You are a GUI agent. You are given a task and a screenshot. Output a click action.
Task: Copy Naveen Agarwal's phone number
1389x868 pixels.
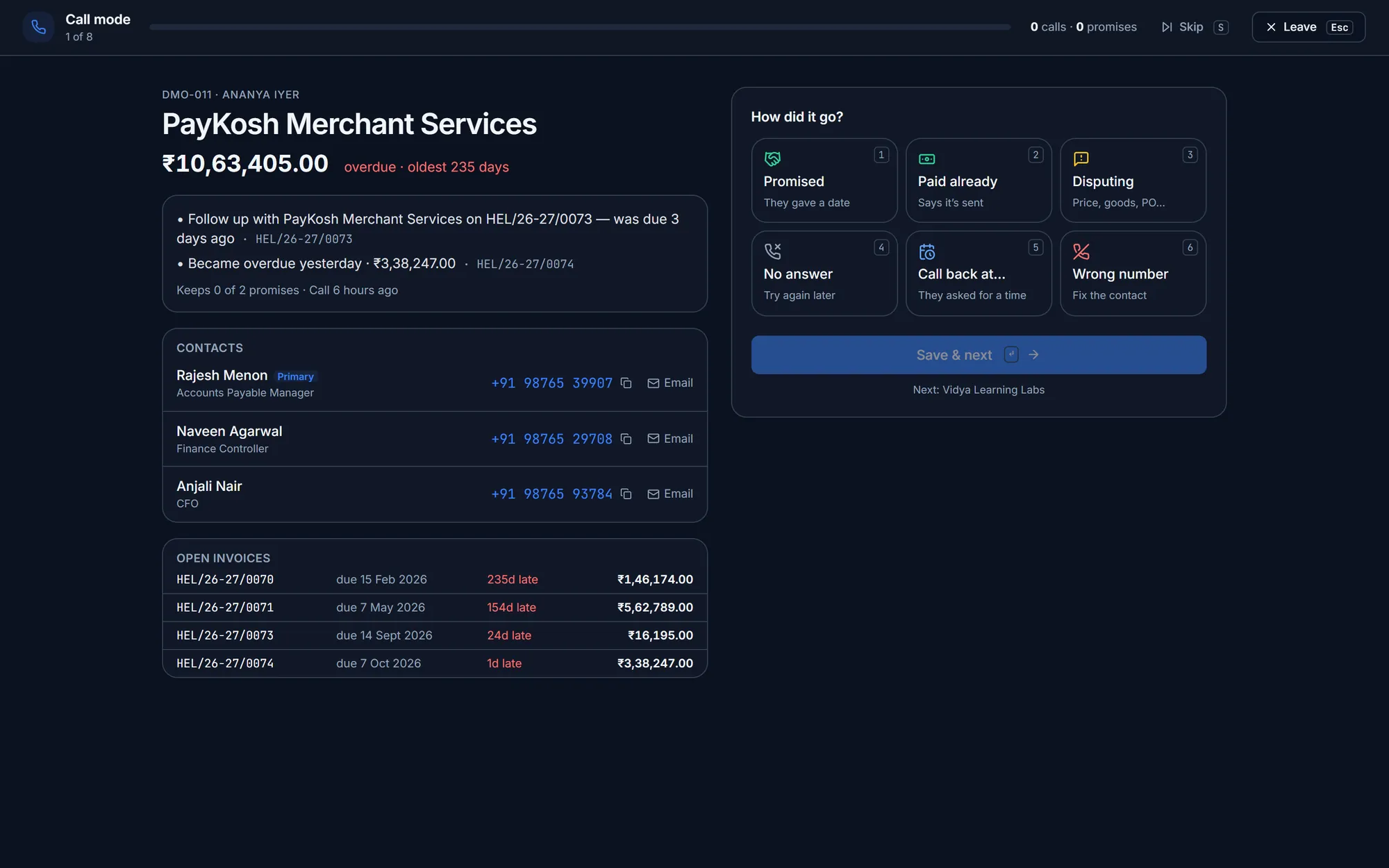(626, 439)
